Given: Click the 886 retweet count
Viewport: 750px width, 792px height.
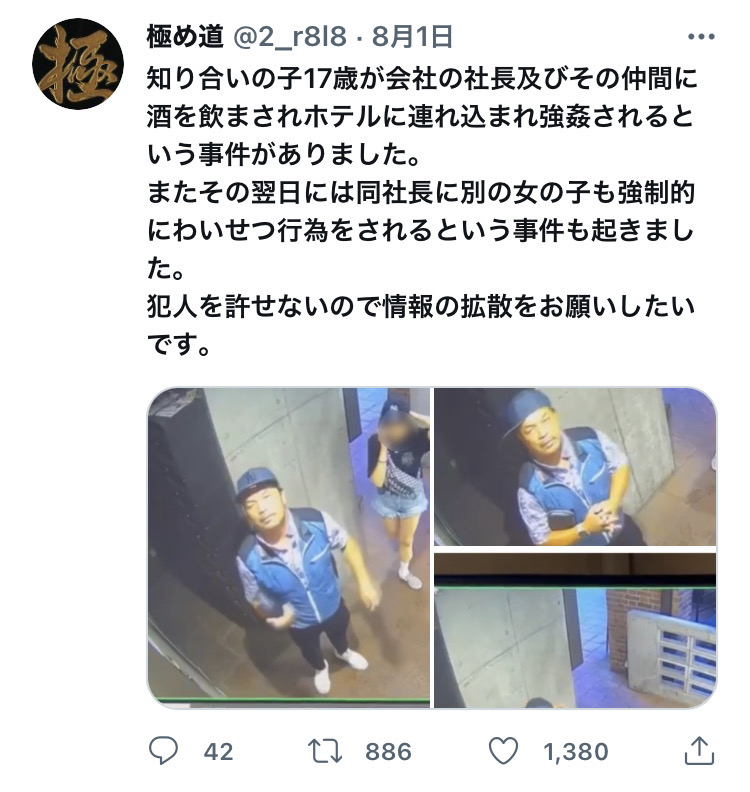Looking at the screenshot, I should [x=388, y=752].
